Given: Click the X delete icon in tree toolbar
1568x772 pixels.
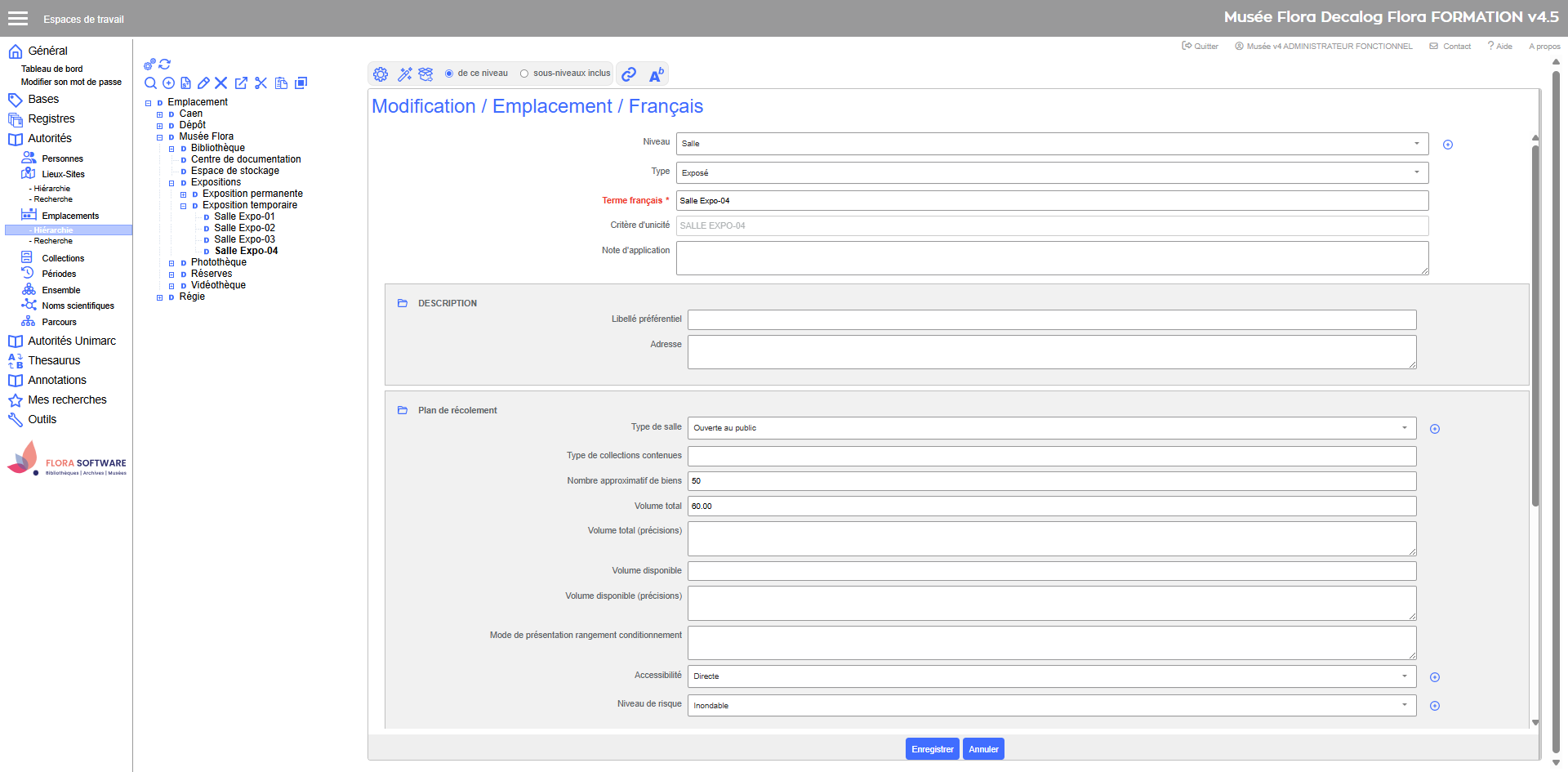Looking at the screenshot, I should click(x=221, y=83).
